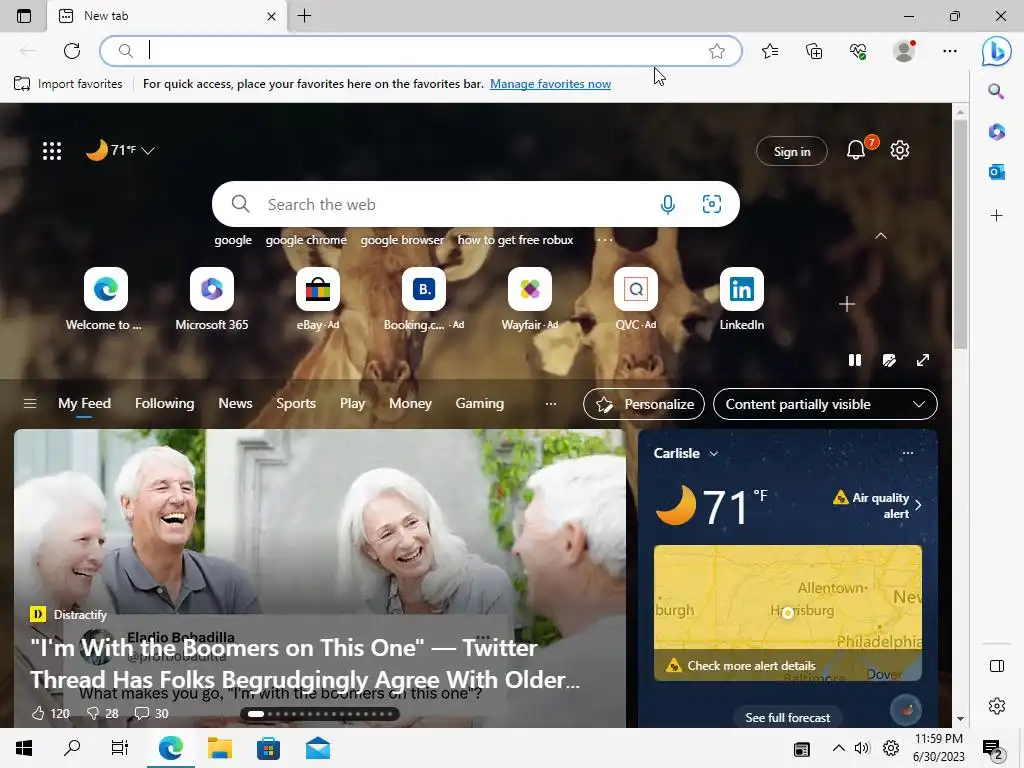
Task: Open Outlook in the sidebar
Action: [x=996, y=172]
